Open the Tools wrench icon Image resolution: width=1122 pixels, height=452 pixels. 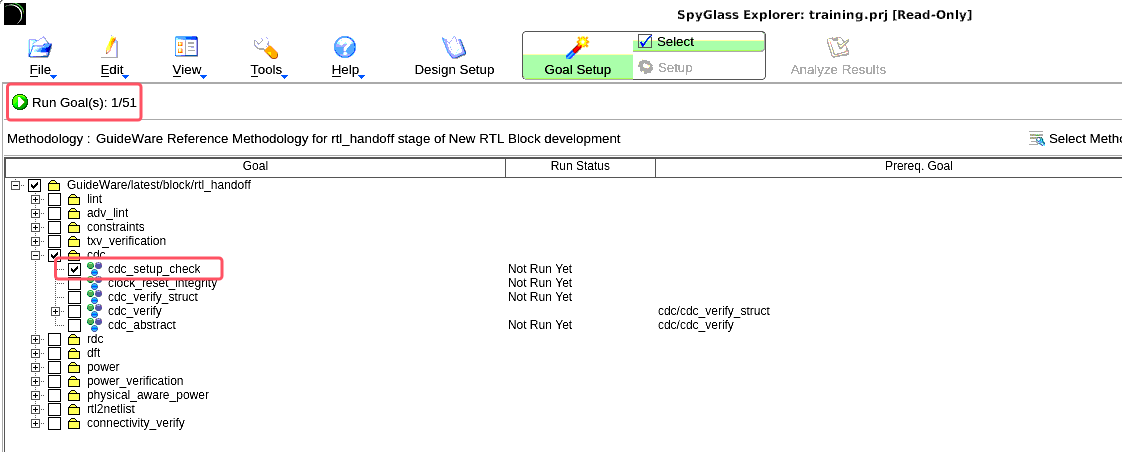click(x=265, y=47)
